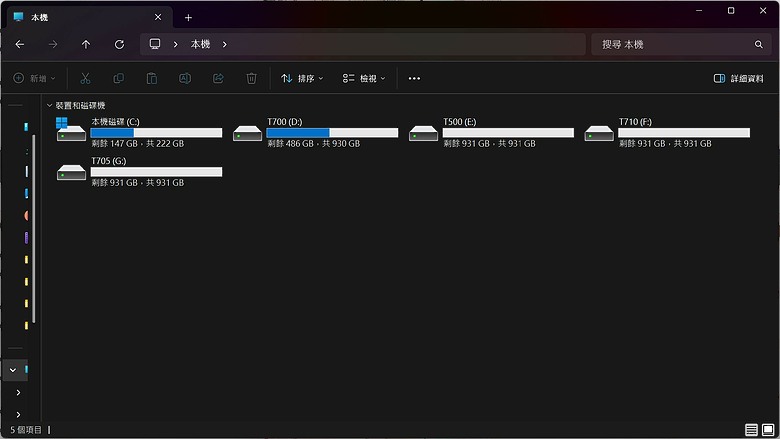Screen dimensions: 780x439
Task: Open the See more ellipsis menu
Action: click(x=414, y=79)
